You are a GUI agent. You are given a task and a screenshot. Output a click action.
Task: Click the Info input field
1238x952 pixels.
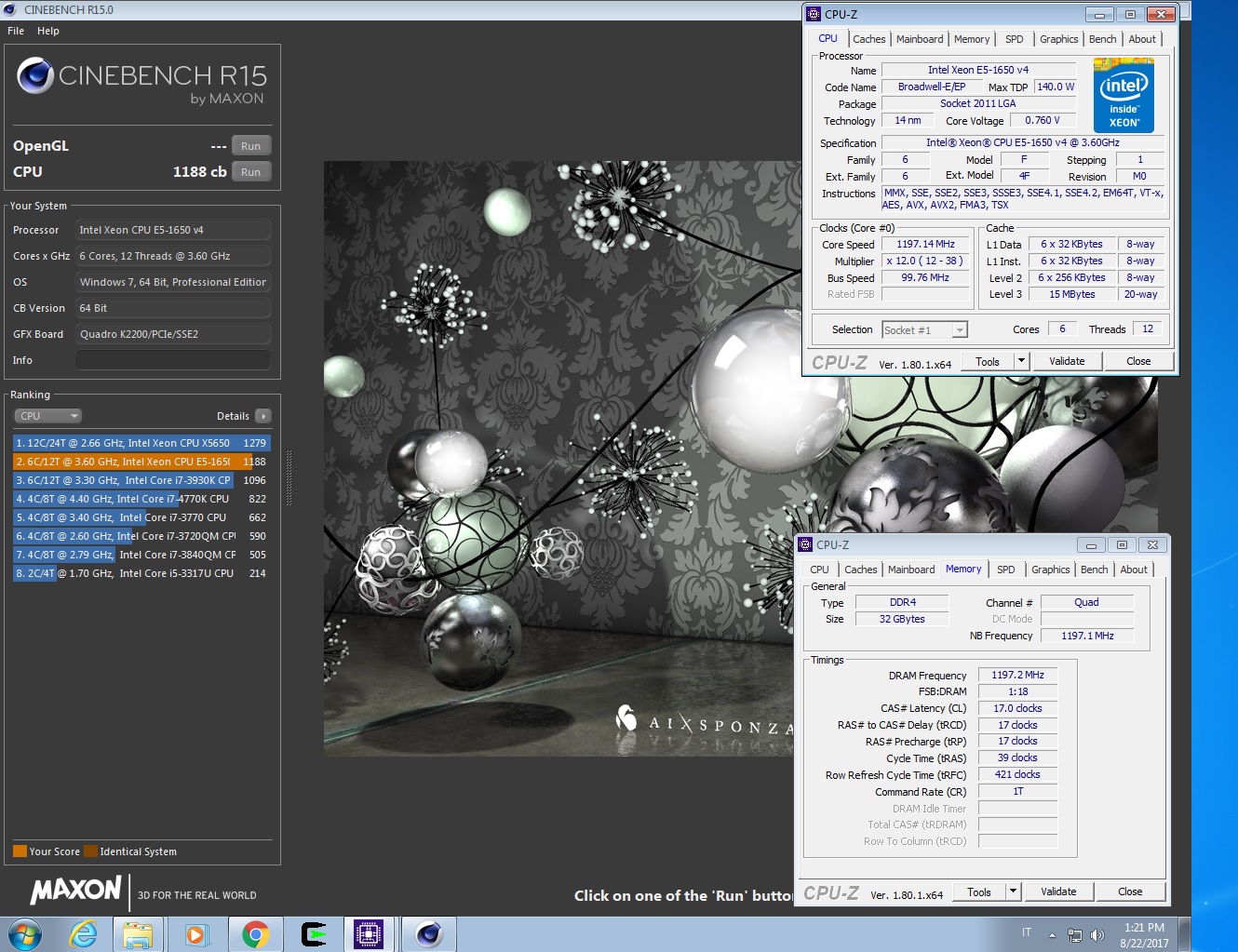173,360
